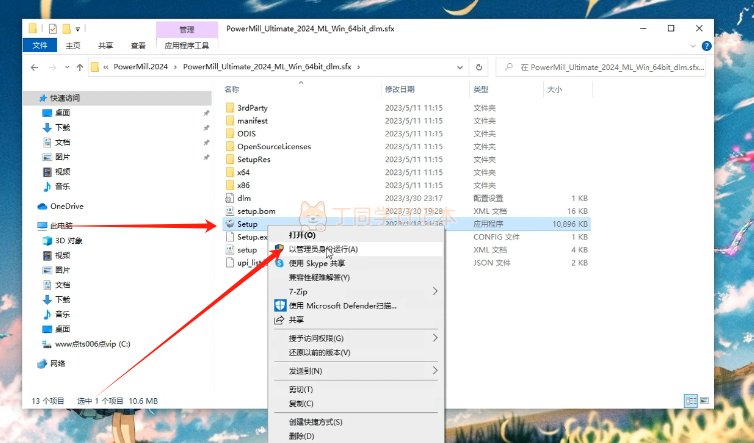Select the dlm configuration file

[244, 198]
